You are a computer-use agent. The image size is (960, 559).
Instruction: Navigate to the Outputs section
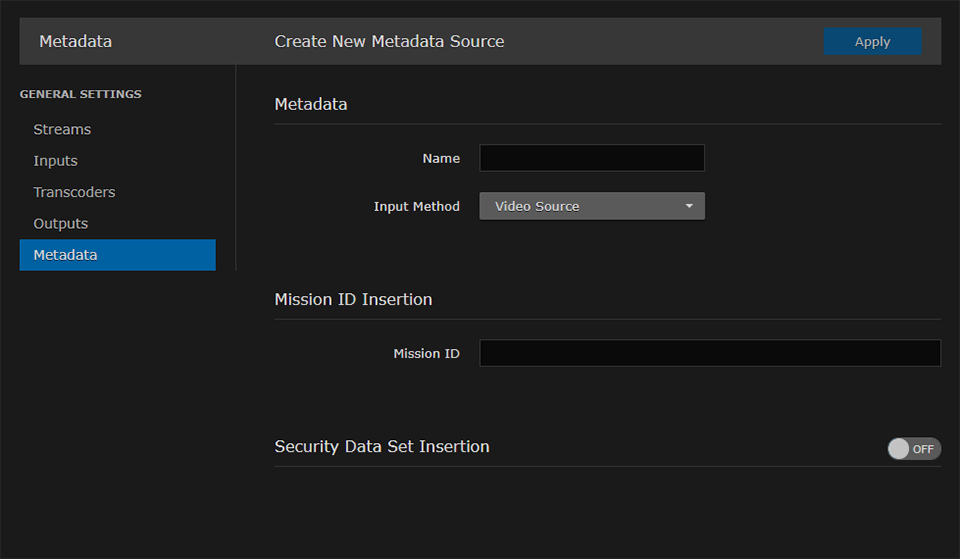[61, 224]
